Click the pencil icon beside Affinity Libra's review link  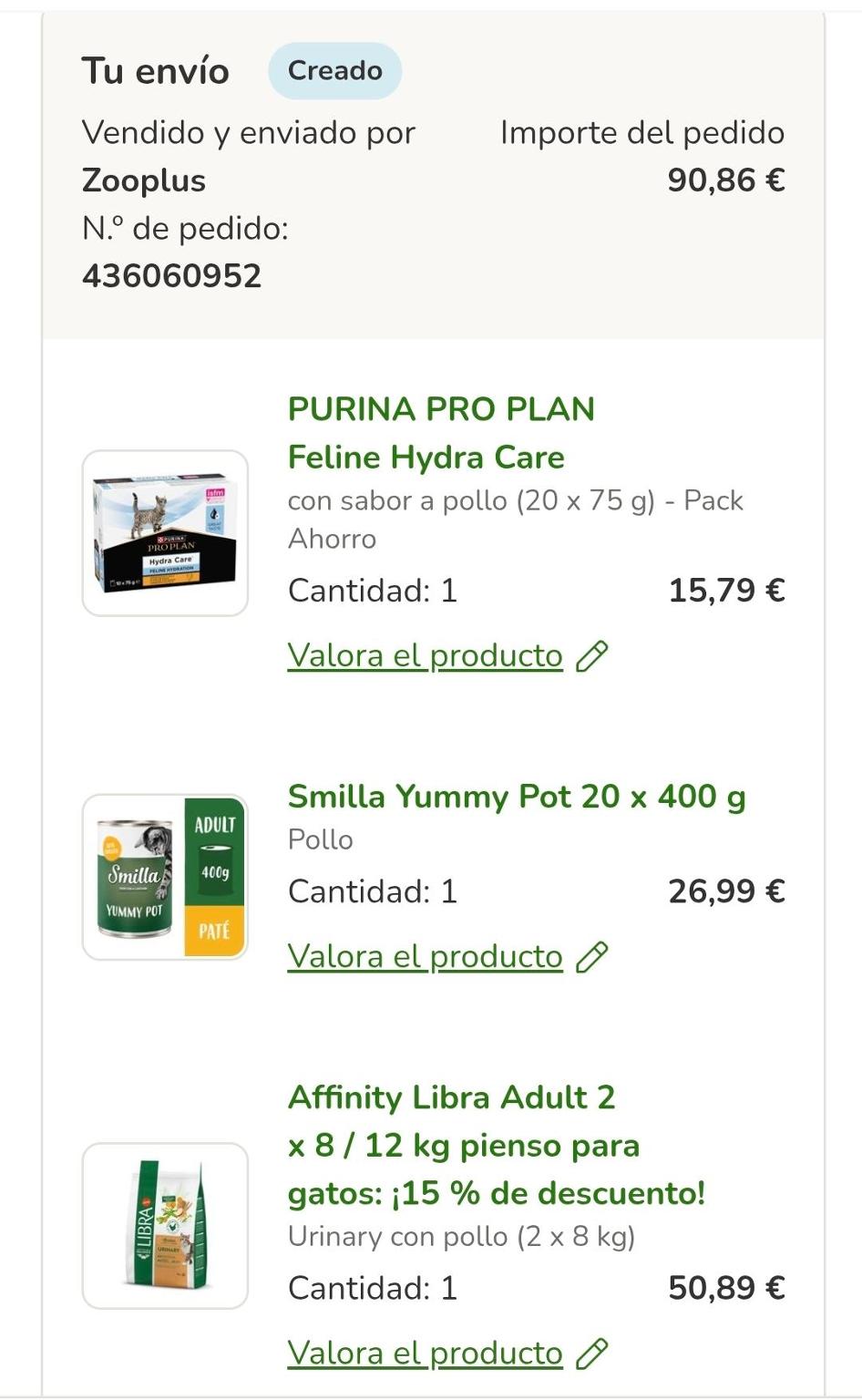click(592, 1354)
